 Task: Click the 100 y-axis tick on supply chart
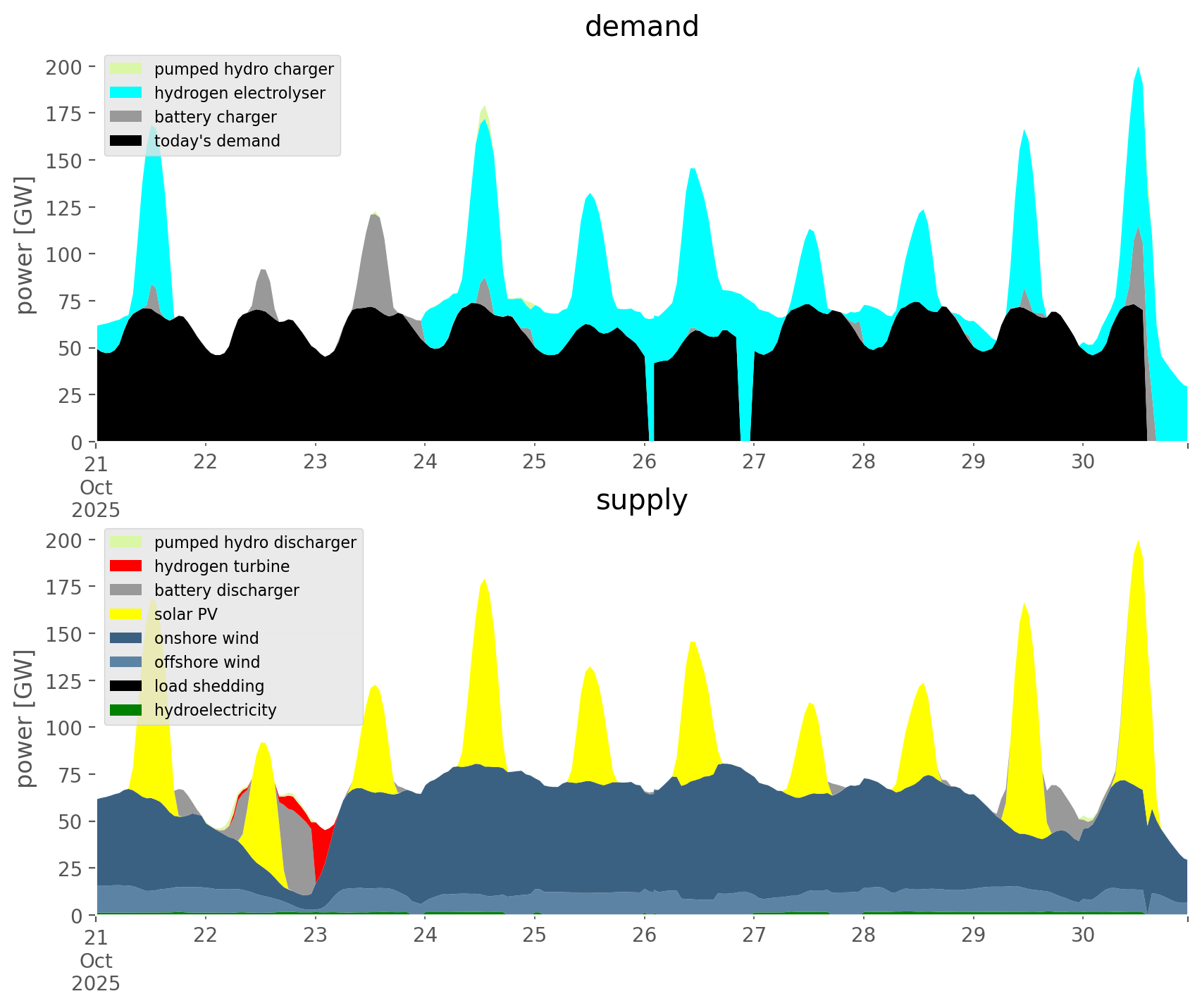[x=65, y=728]
